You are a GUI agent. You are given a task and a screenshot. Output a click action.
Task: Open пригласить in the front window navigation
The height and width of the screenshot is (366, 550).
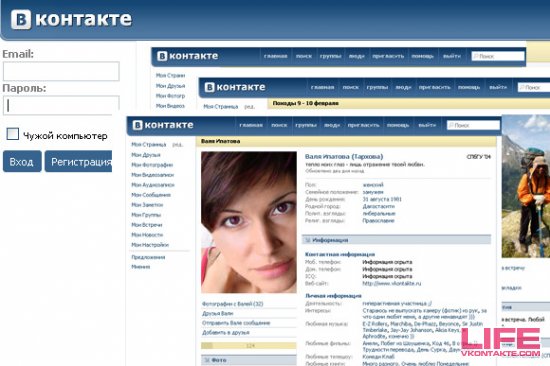coord(363,125)
